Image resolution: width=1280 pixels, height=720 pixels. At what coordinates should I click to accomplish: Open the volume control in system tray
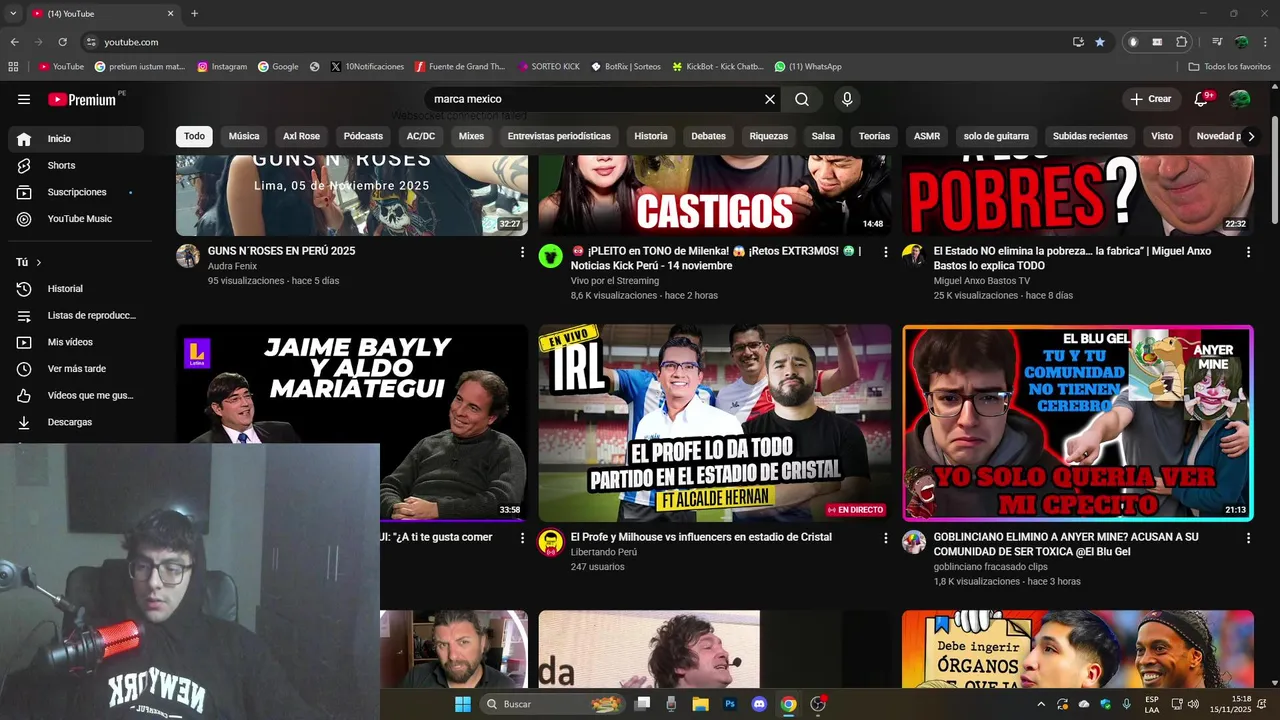[1193, 704]
